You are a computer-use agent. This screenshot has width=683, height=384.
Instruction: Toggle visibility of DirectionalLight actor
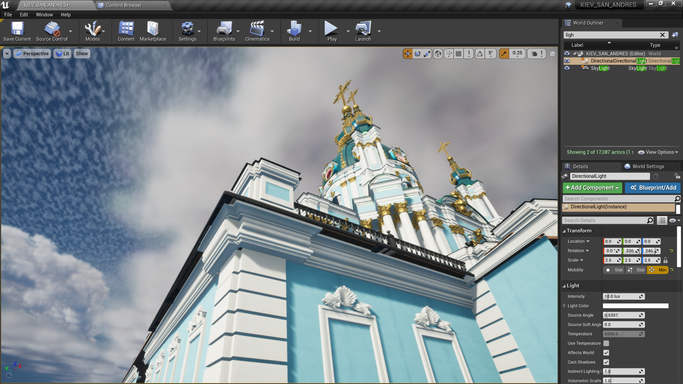pyautogui.click(x=567, y=61)
